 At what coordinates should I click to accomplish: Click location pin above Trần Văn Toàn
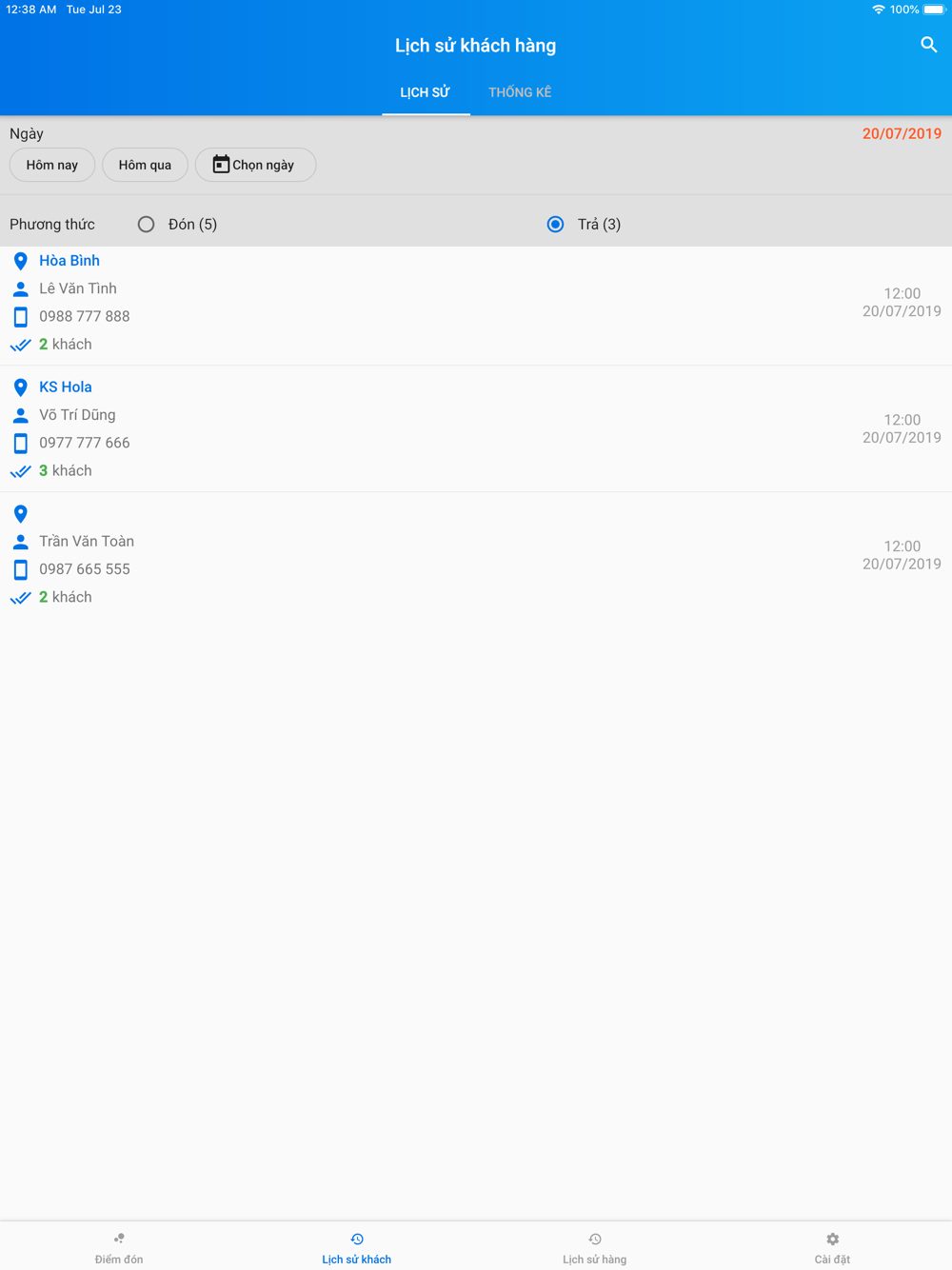tap(21, 514)
